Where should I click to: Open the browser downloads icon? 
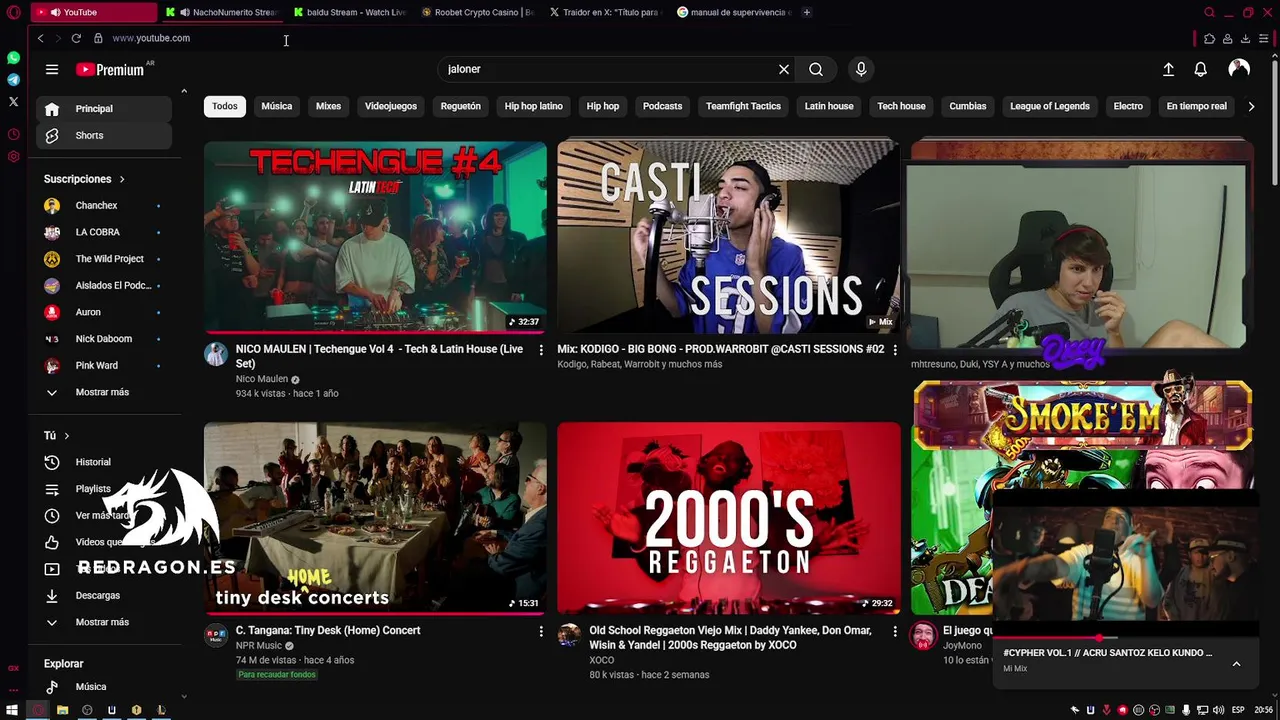[x=1245, y=39]
